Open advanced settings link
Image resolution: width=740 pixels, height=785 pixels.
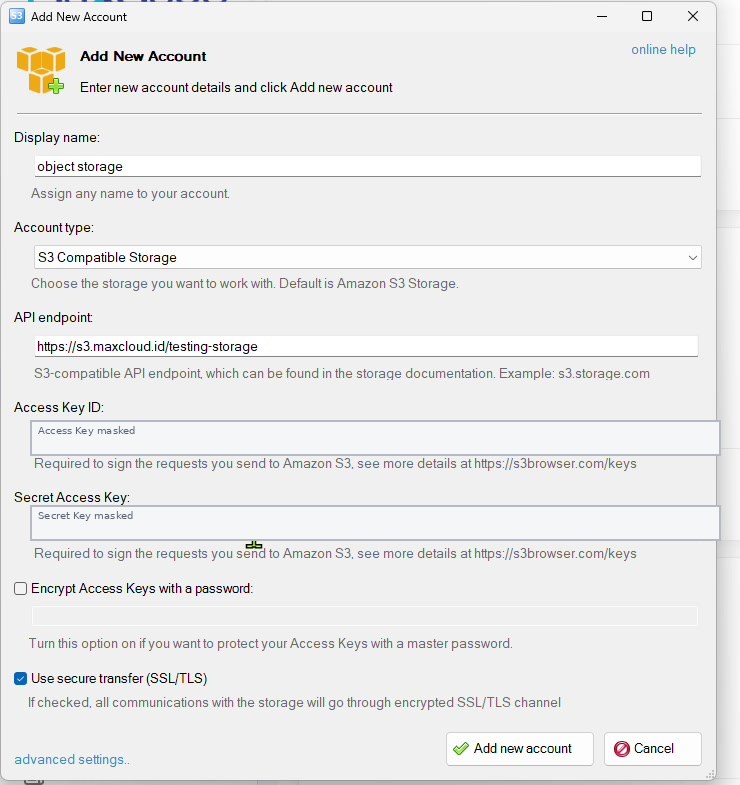point(72,759)
